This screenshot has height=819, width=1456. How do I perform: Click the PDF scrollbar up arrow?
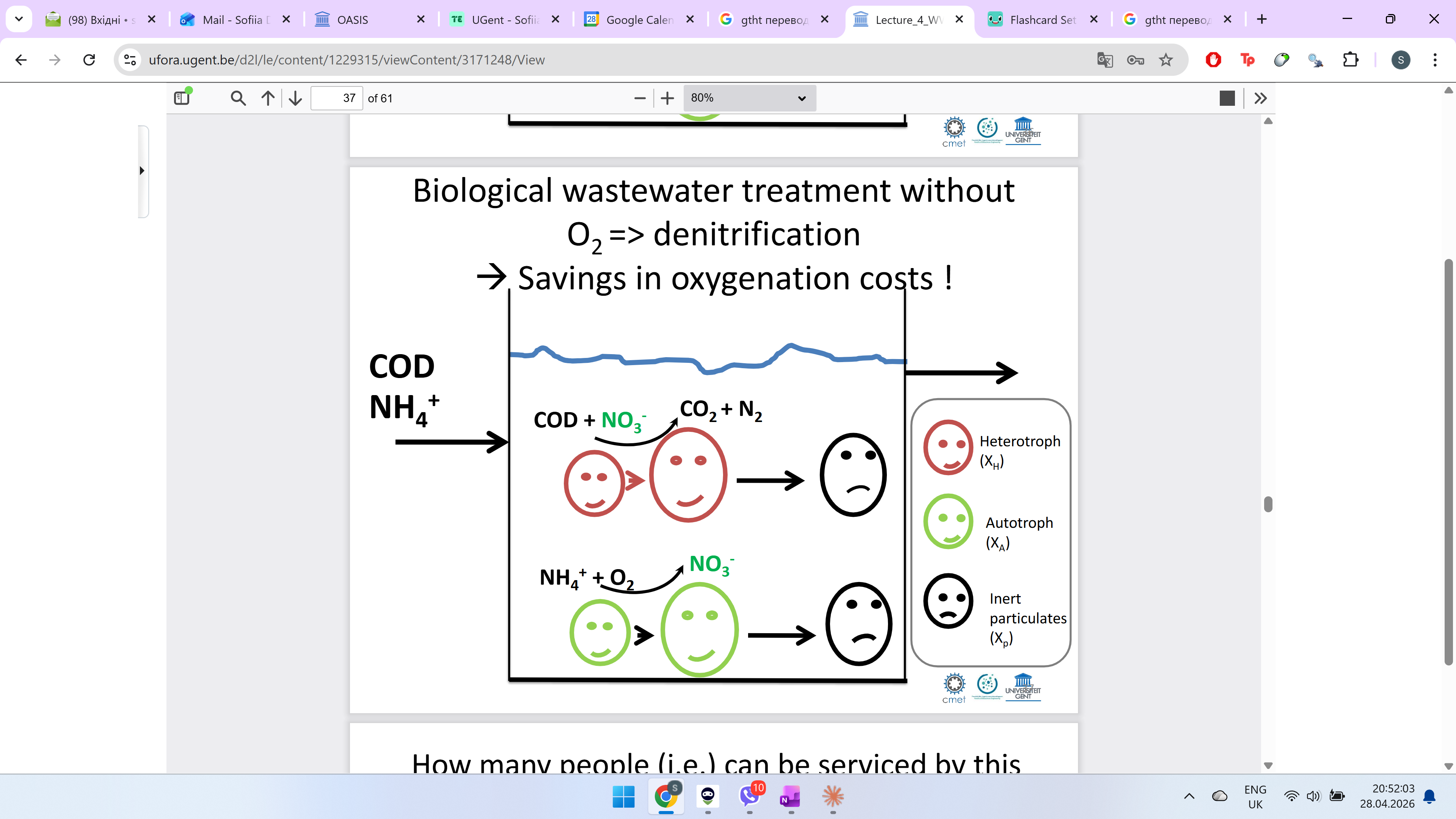tap(1268, 121)
